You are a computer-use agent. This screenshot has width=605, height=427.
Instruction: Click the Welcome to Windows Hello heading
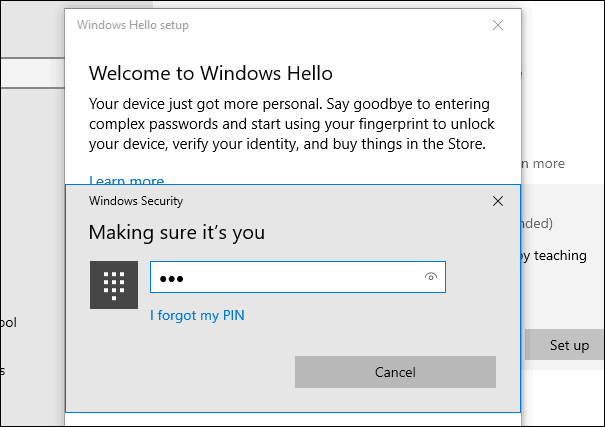tap(211, 73)
